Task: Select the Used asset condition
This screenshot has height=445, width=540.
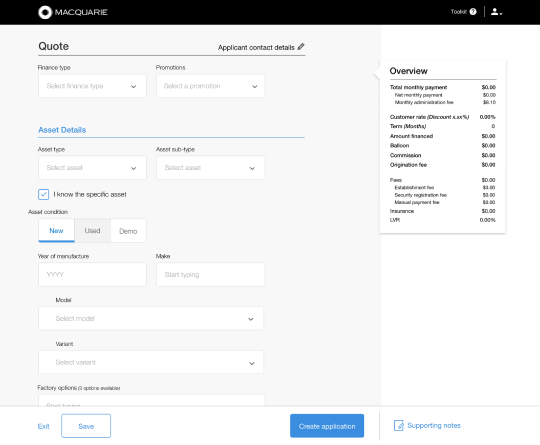Action: click(x=92, y=230)
